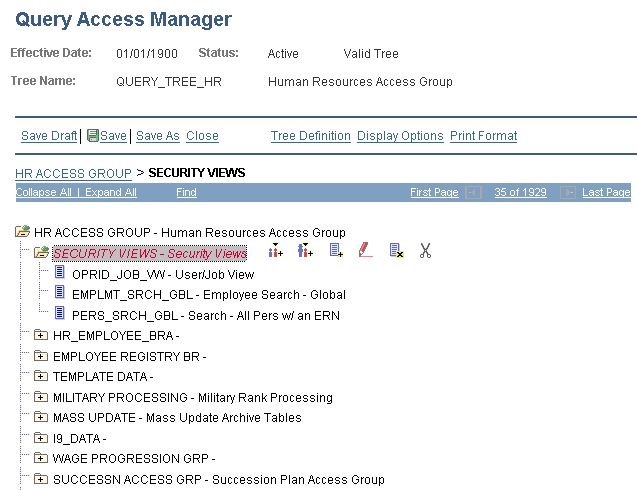Click the scissors Cut icon
The height and width of the screenshot is (490, 637).
[x=425, y=252]
